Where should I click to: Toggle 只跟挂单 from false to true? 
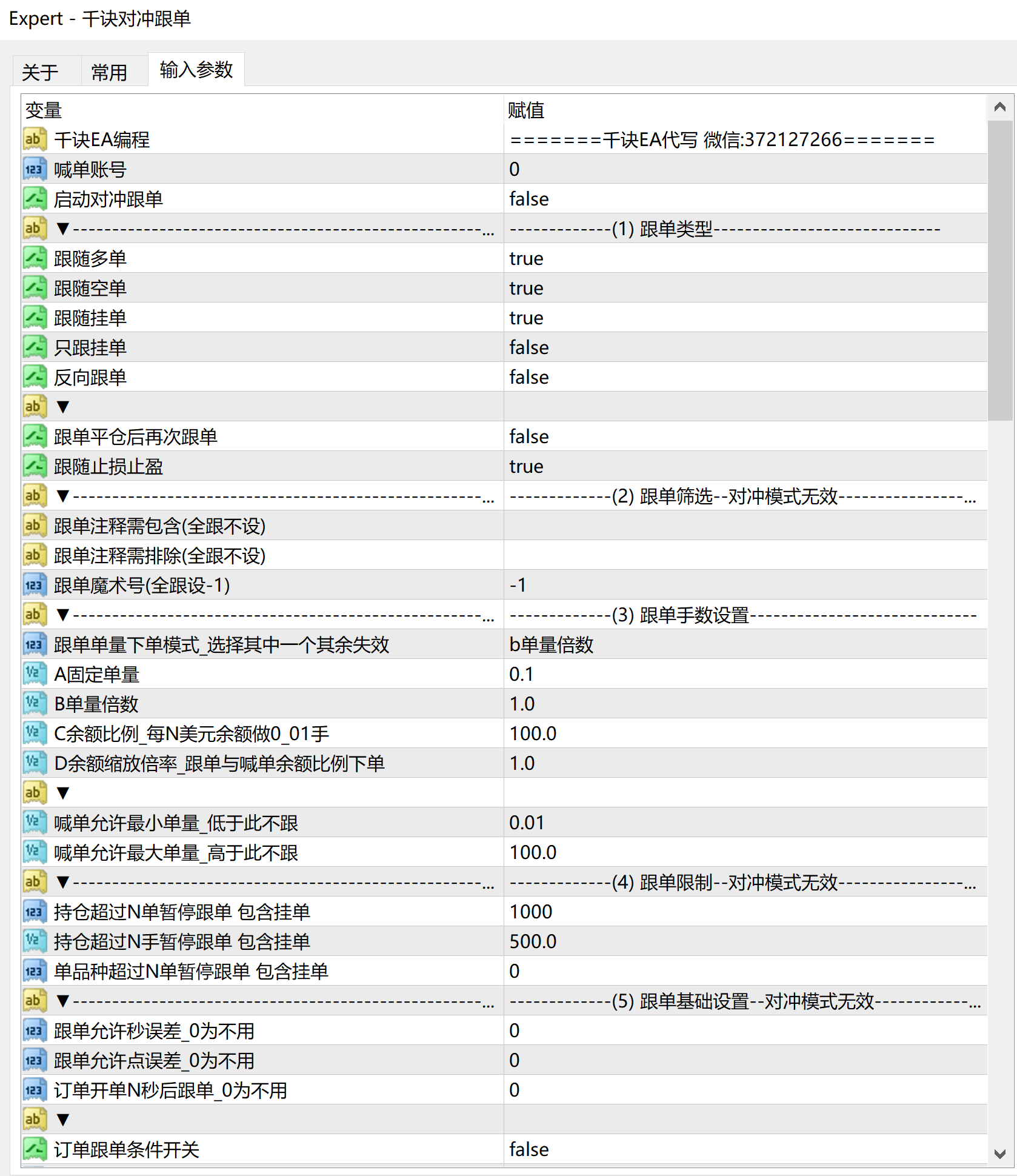click(x=529, y=347)
